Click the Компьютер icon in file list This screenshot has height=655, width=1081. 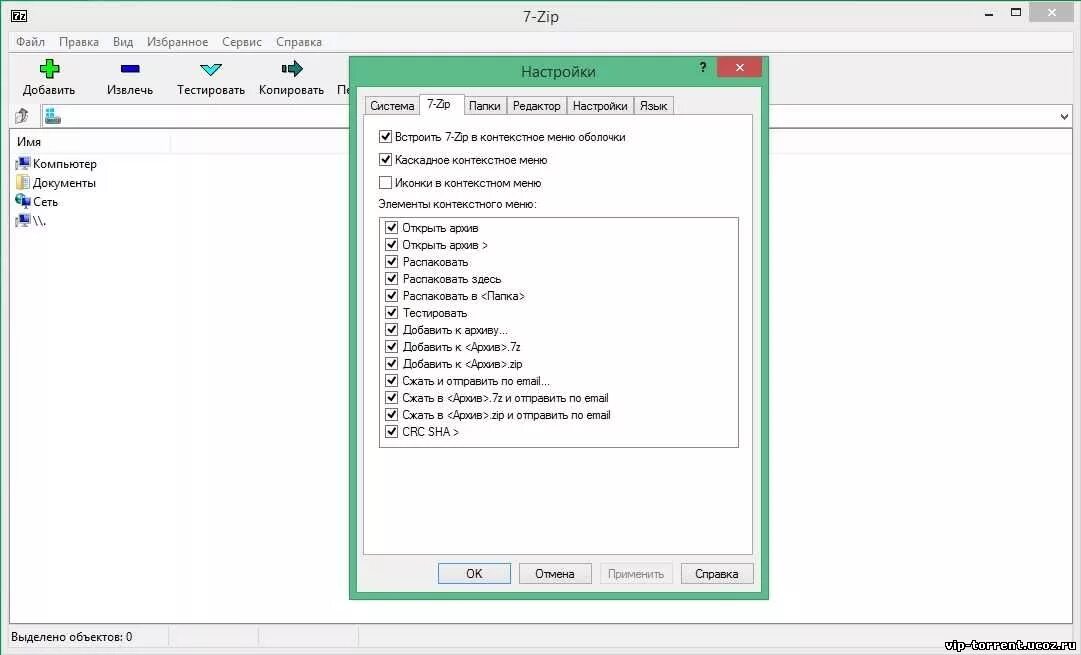23,163
